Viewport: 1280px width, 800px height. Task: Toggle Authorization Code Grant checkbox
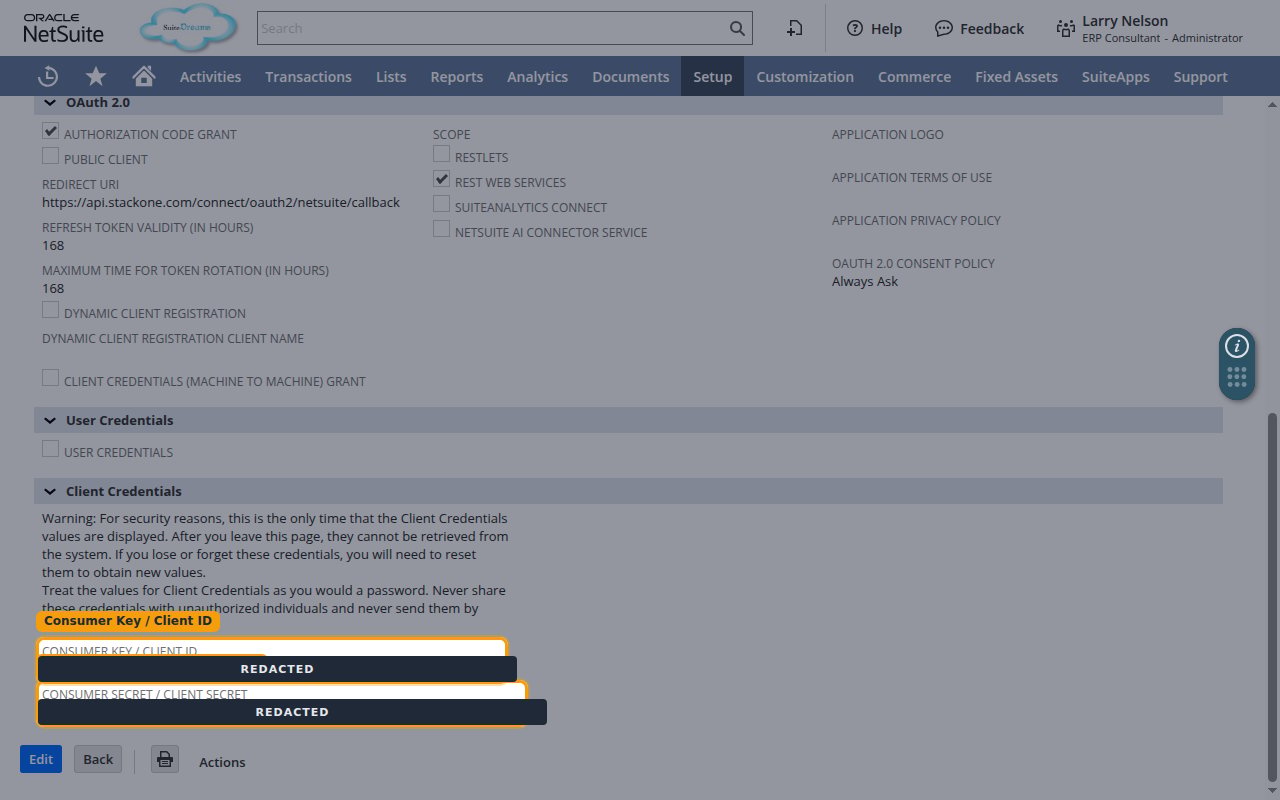[50, 131]
